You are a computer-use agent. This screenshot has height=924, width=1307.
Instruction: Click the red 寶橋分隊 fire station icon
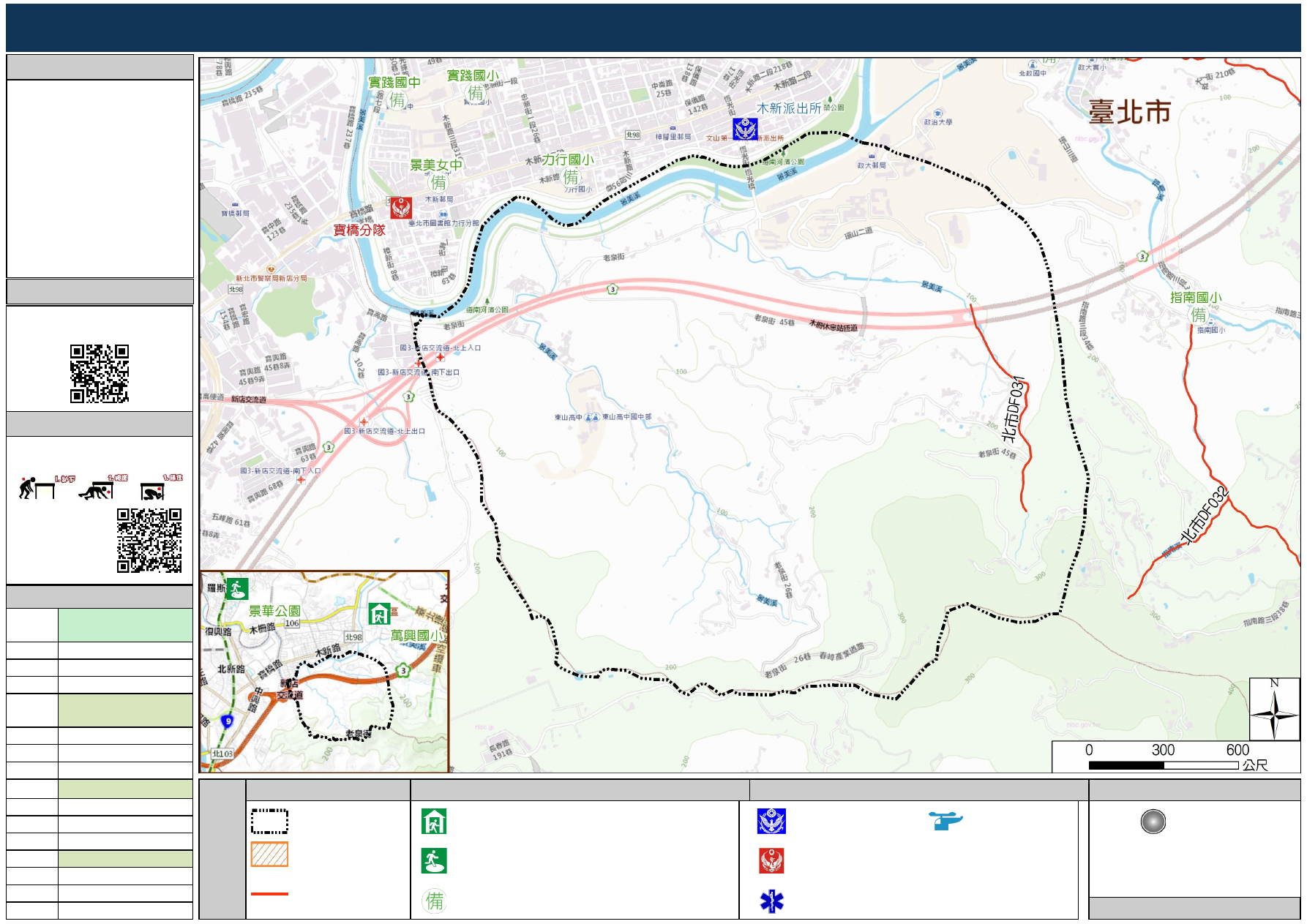tap(400, 208)
